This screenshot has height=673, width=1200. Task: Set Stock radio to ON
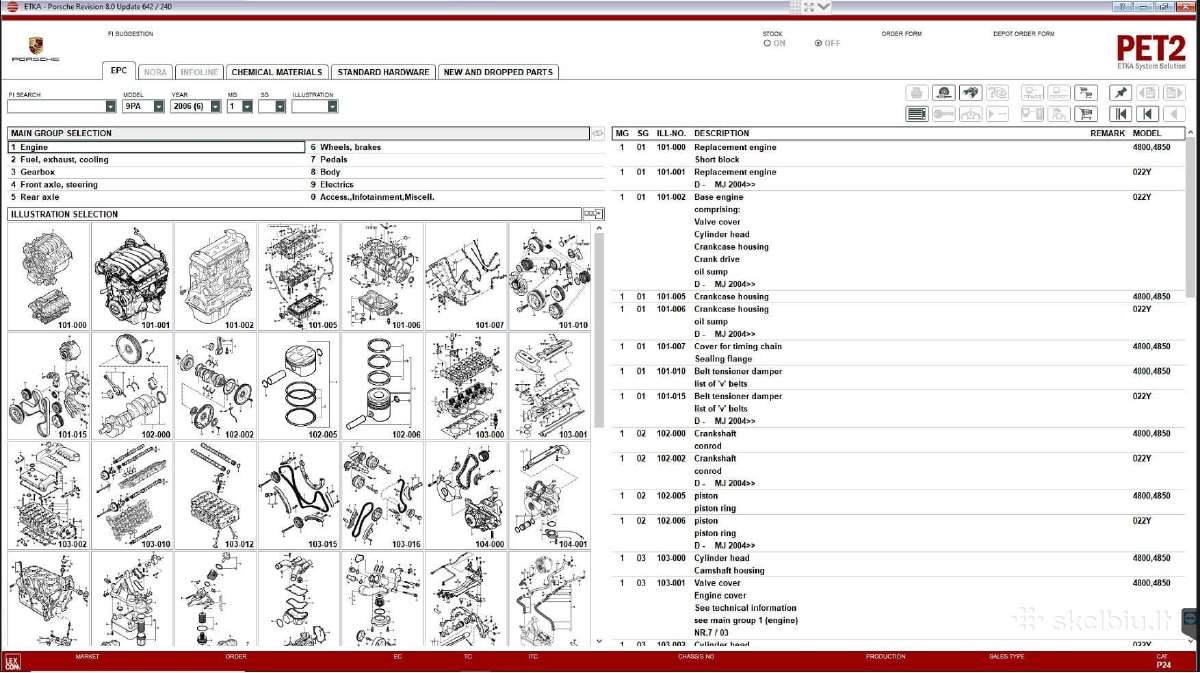click(767, 43)
